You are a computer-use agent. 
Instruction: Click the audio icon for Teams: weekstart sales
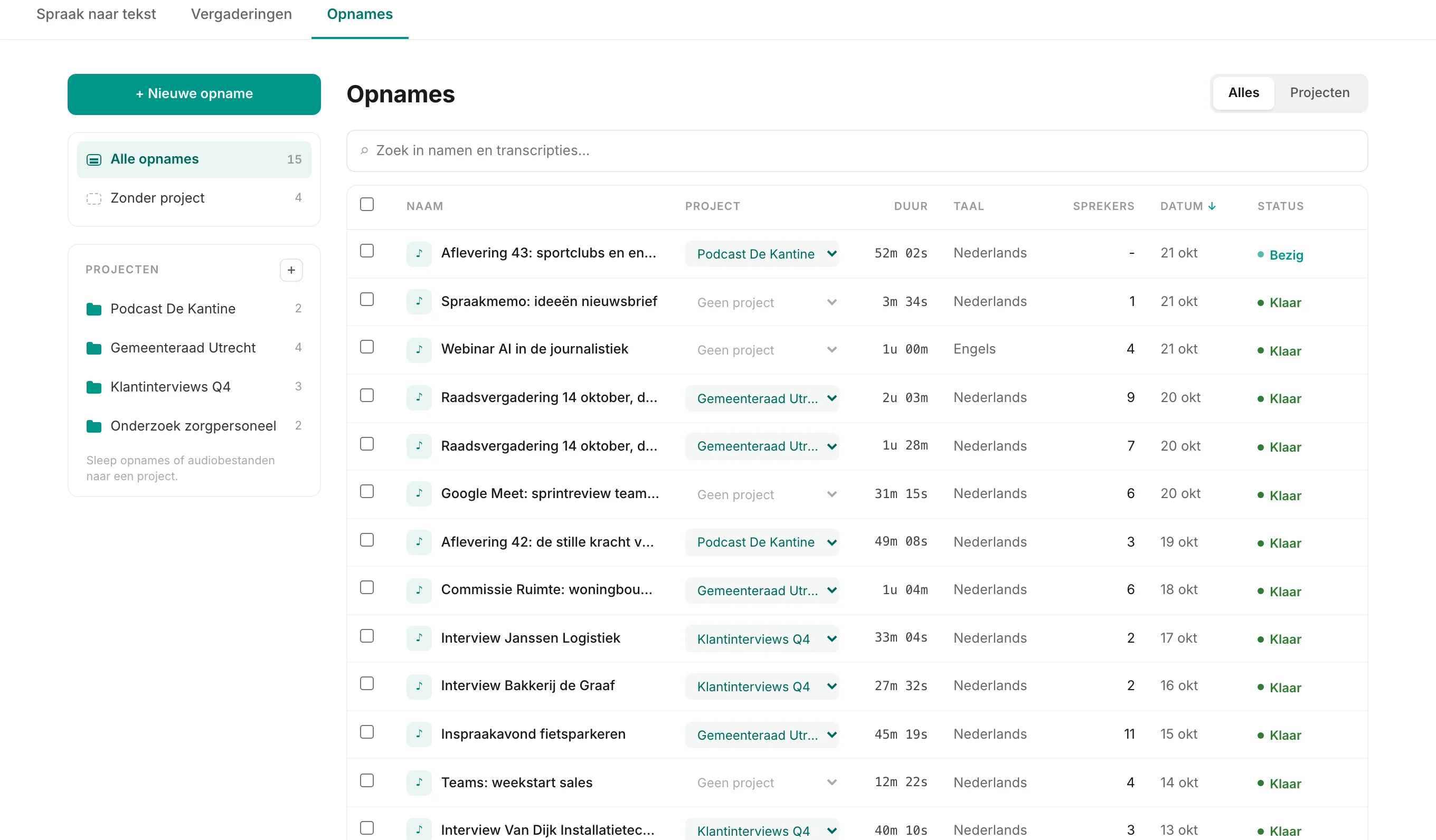(419, 782)
